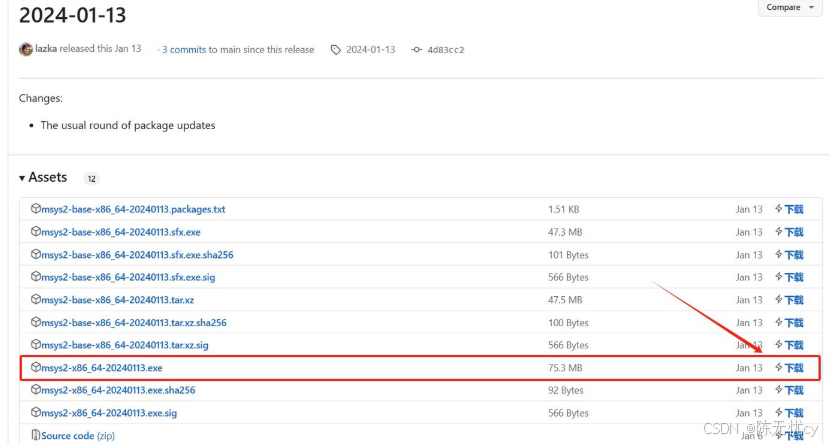Open msys2-x86_64-20240113.exe.sig link

(x=109, y=413)
